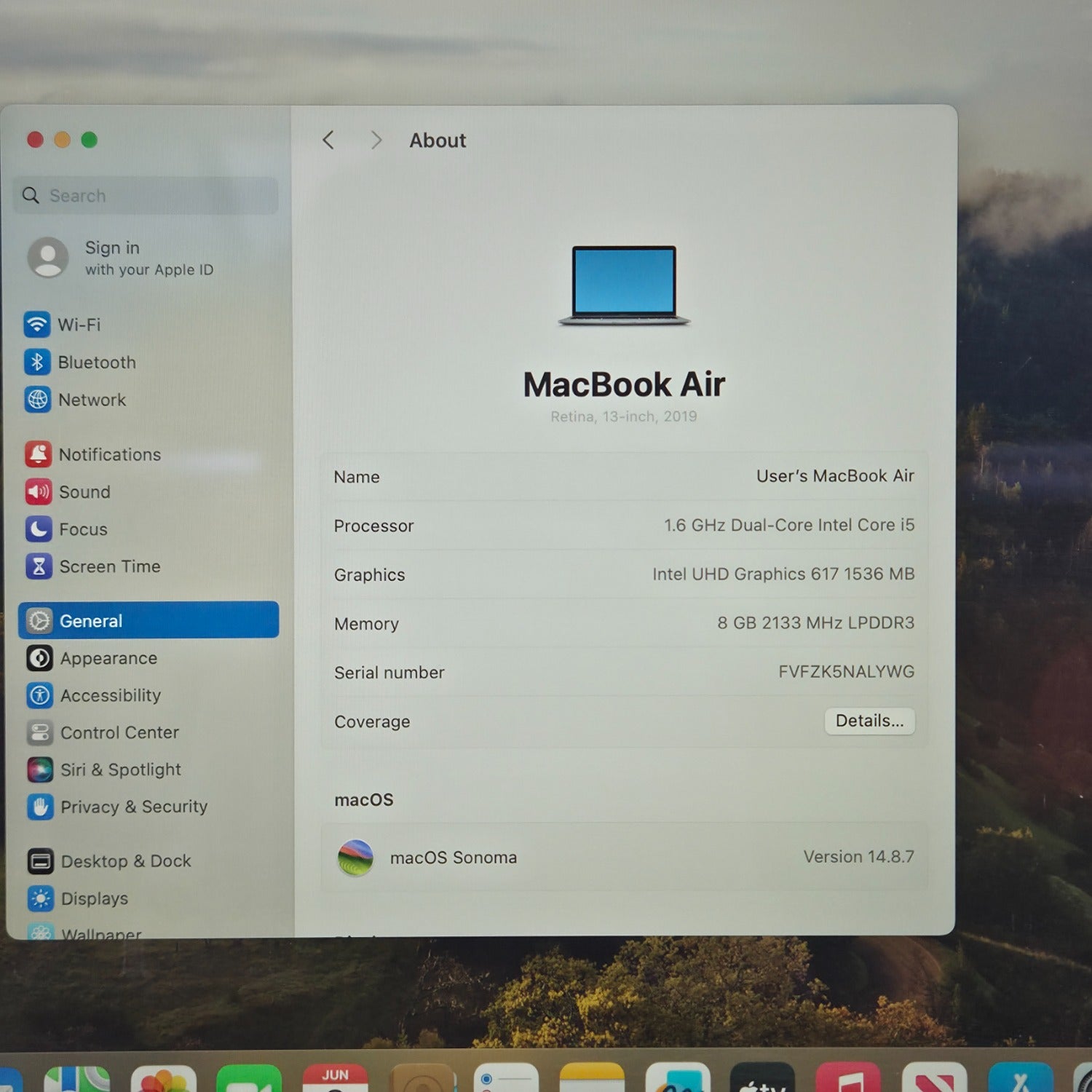Click the Search field in sidebar
1092x1092 pixels.
pyautogui.click(x=146, y=195)
